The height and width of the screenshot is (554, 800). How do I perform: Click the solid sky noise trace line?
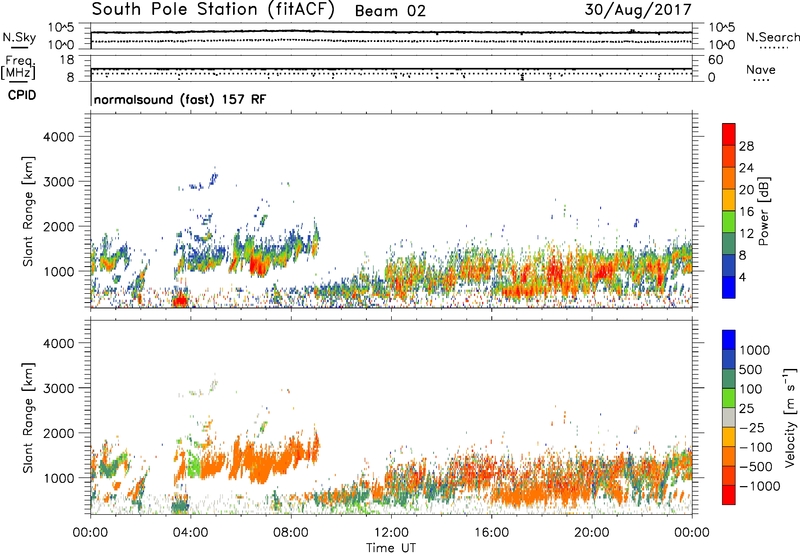391,32
